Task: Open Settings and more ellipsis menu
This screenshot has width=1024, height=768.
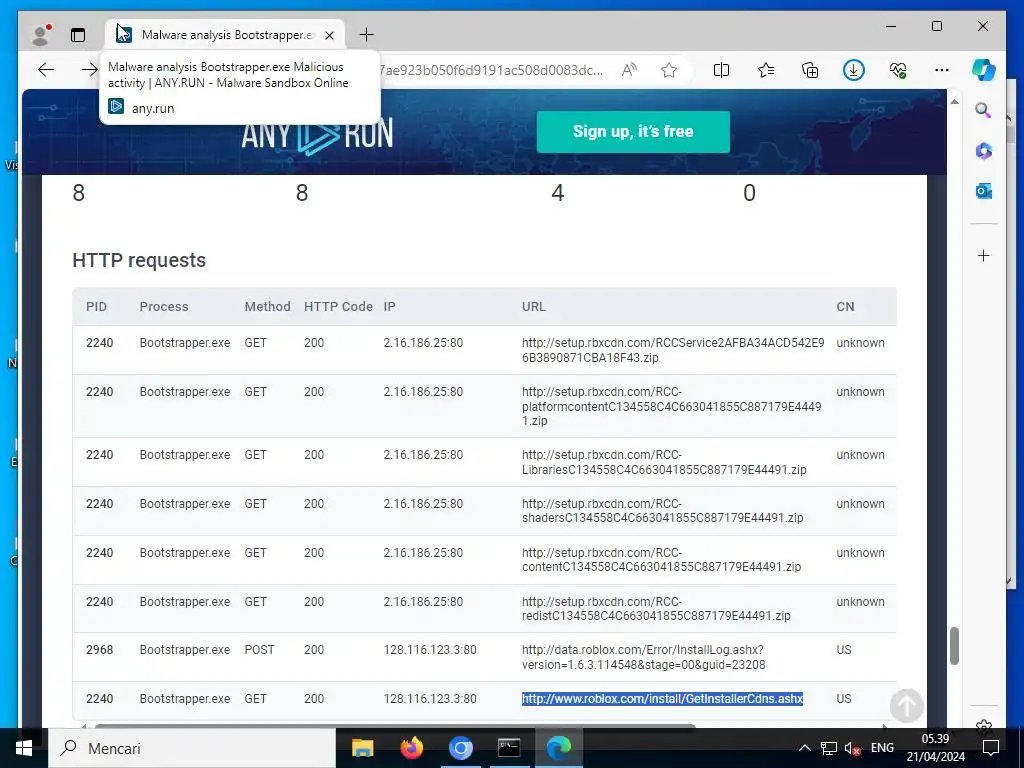Action: (942, 70)
